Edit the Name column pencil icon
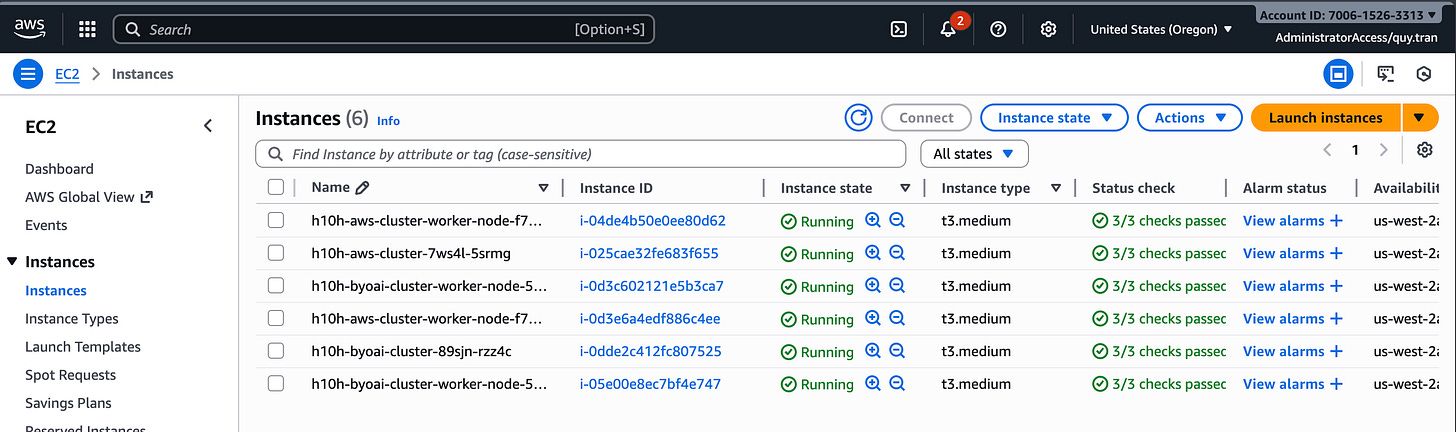This screenshot has height=432, width=1456. pyautogui.click(x=362, y=187)
